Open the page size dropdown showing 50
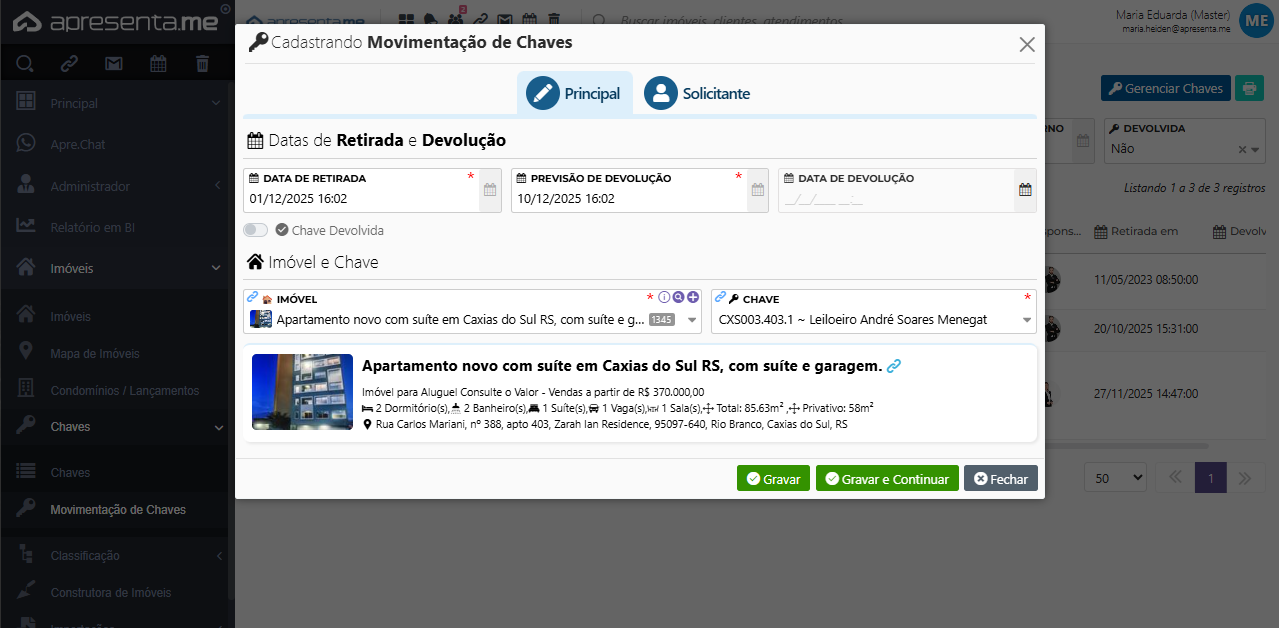Image resolution: width=1279 pixels, height=628 pixels. click(x=1115, y=478)
